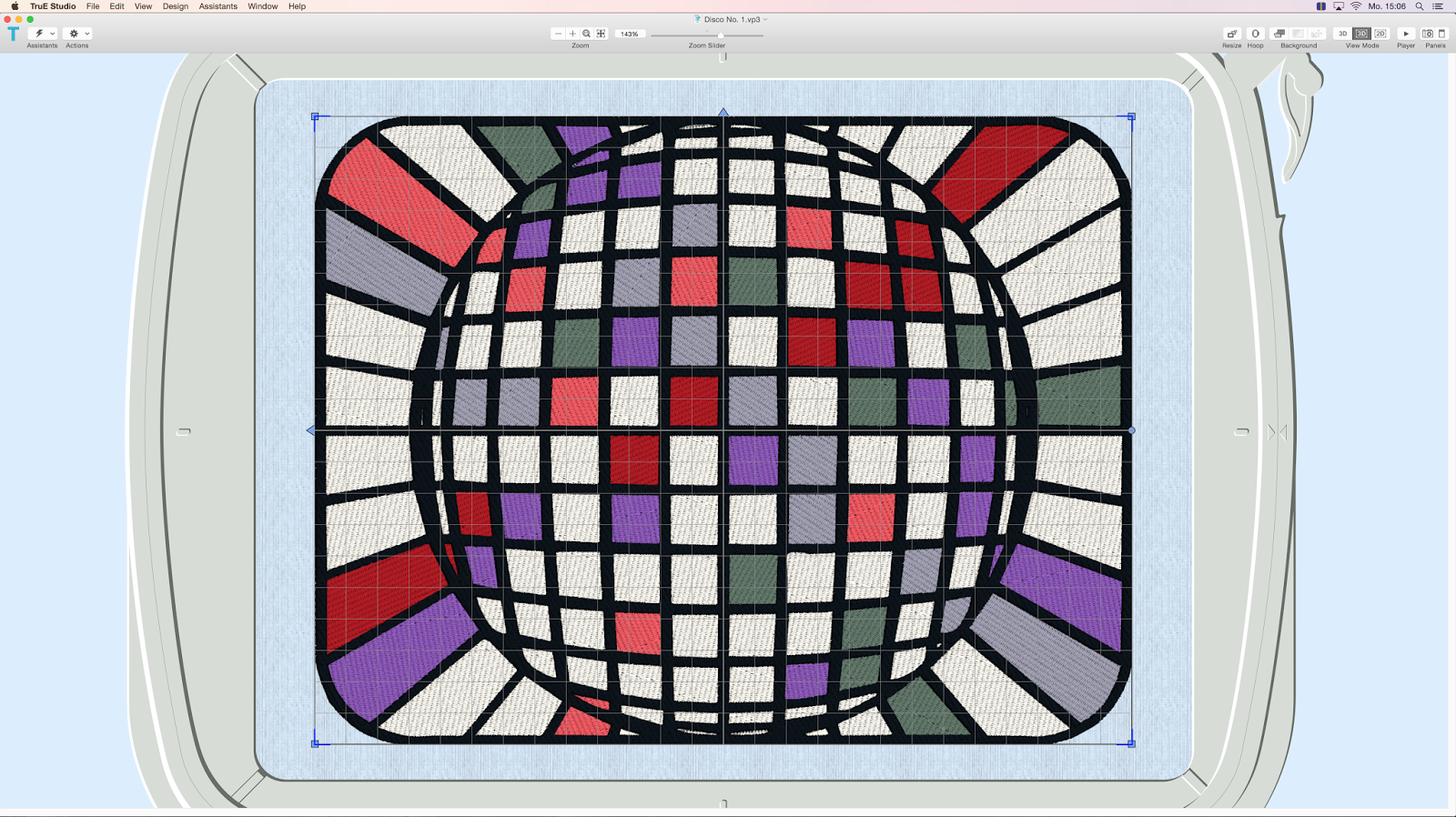Switch View Mode to plain 3D
The width and height of the screenshot is (1456, 817).
pyautogui.click(x=1342, y=34)
